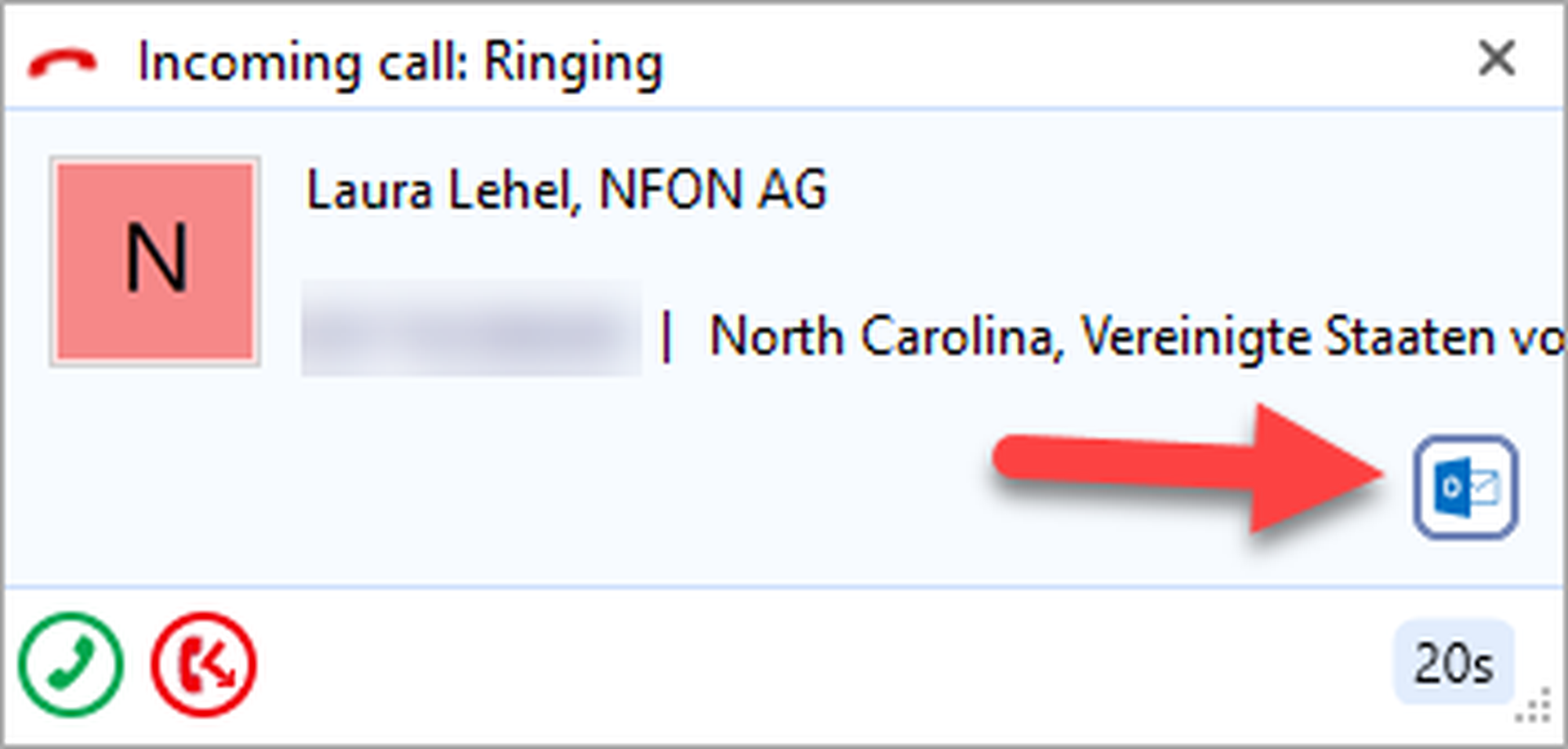This screenshot has width=1568, height=749.
Task: Click the 20s ring timer badge
Action: tap(1453, 664)
